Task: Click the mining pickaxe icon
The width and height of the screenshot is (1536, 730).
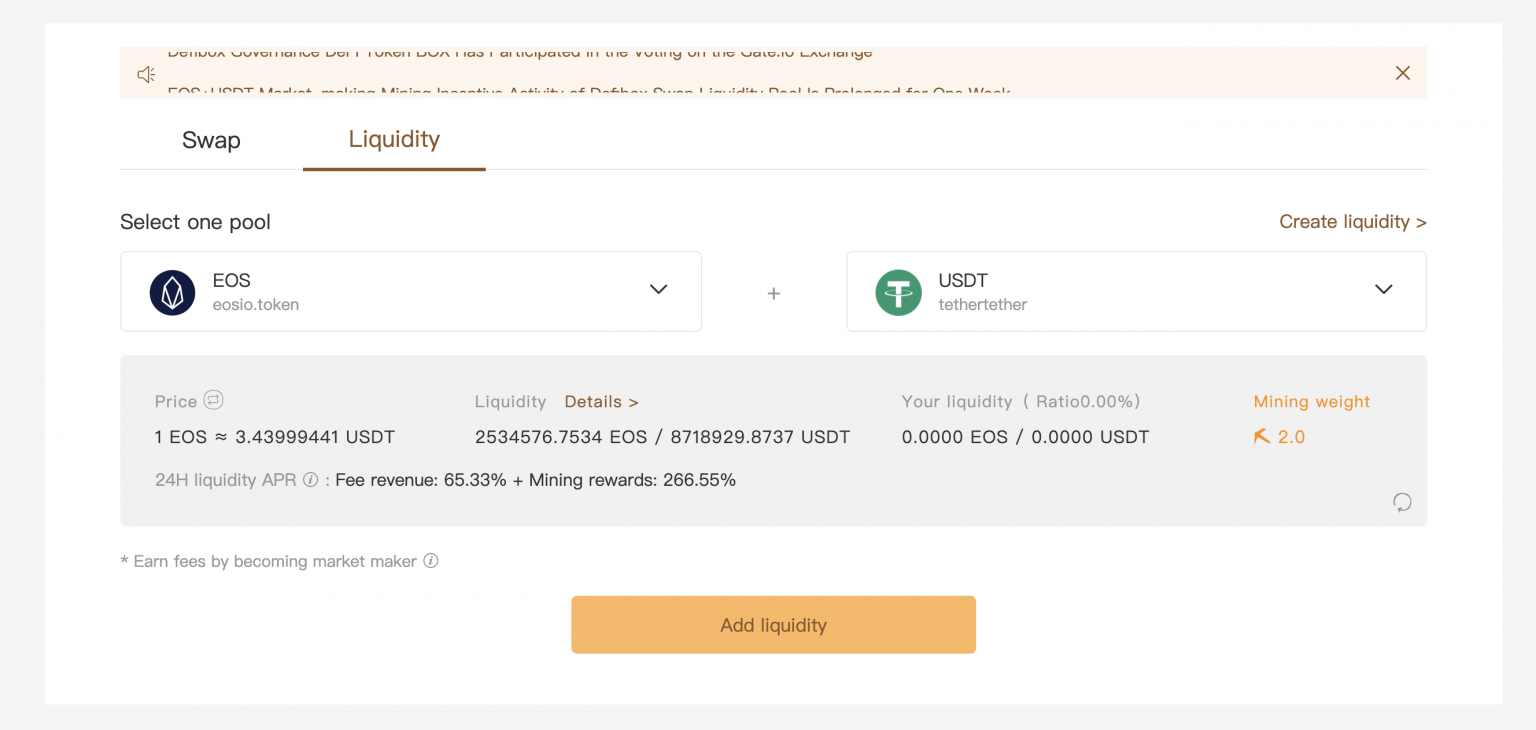Action: click(1262, 437)
